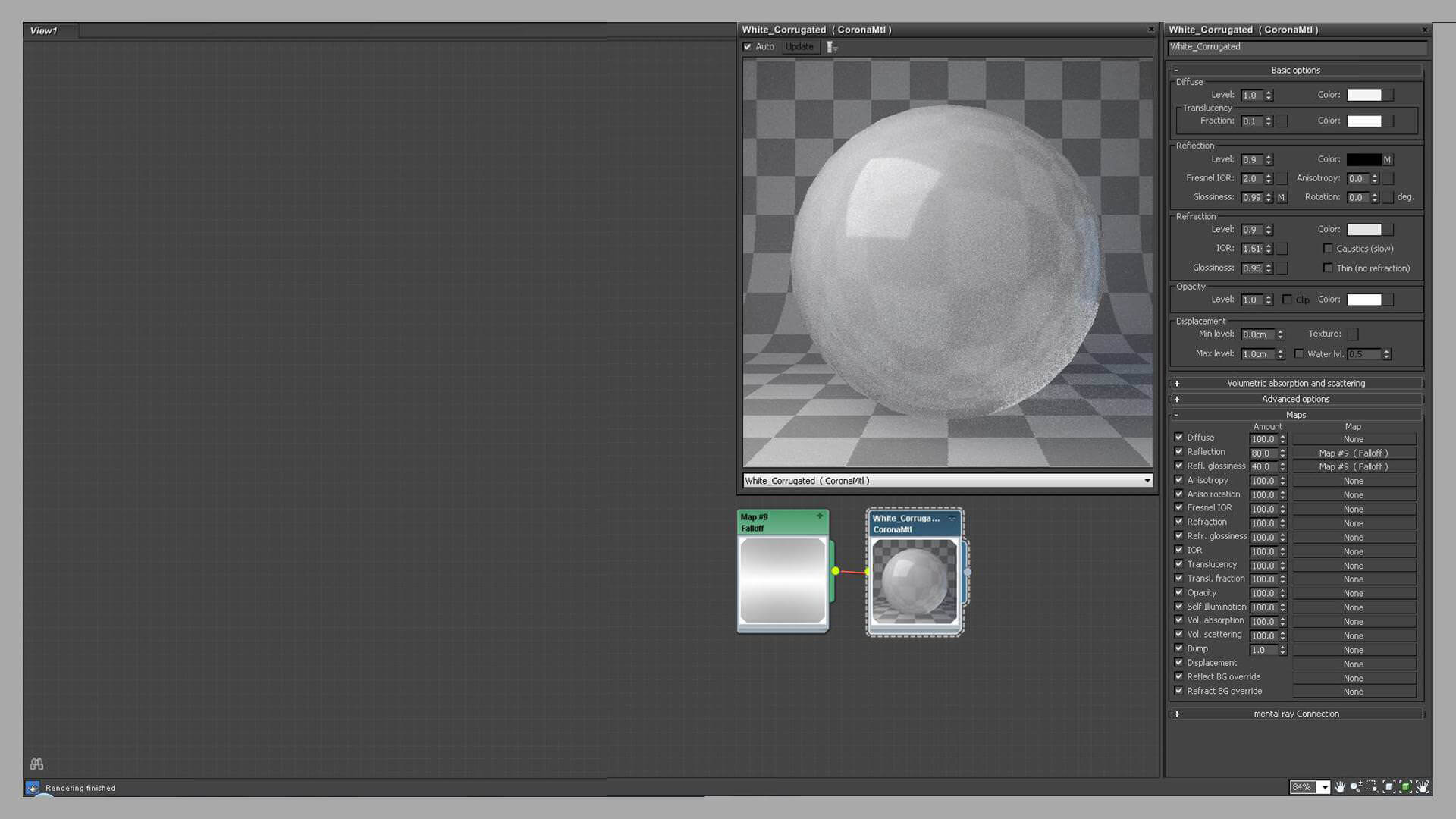Screen dimensions: 1456x819
Task: Enable the Water lvl. checkbox
Action: pos(1299,354)
